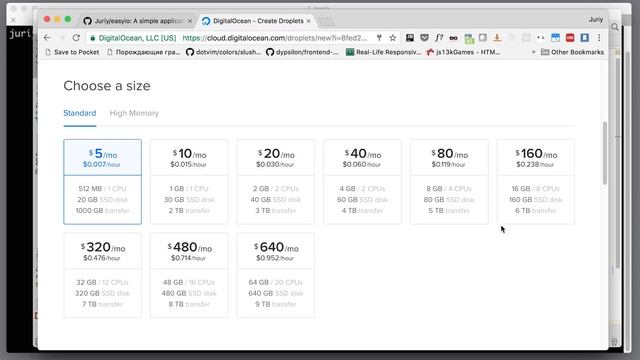Click the blue bookmark-shaped extension icon
Viewport: 640px width, 360px height.
pos(584,38)
